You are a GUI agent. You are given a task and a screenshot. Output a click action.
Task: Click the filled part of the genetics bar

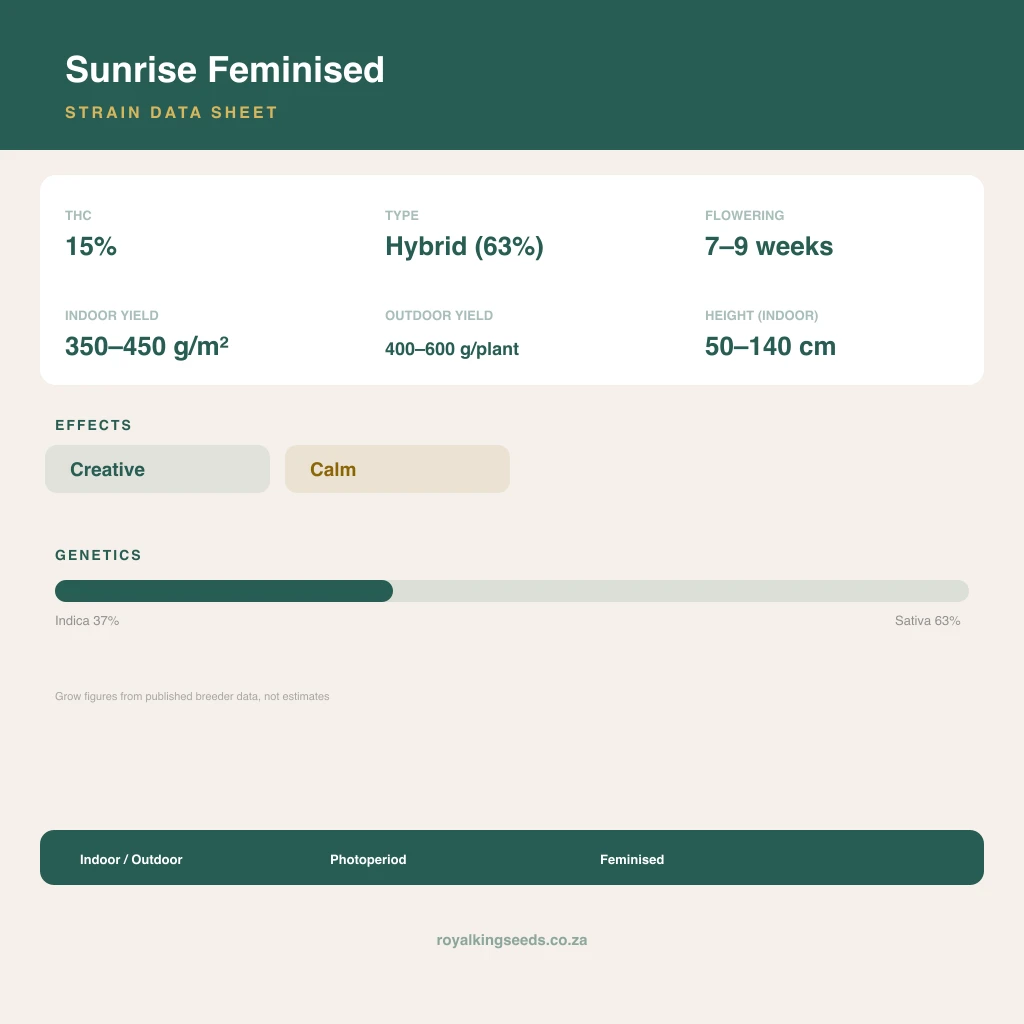224,591
